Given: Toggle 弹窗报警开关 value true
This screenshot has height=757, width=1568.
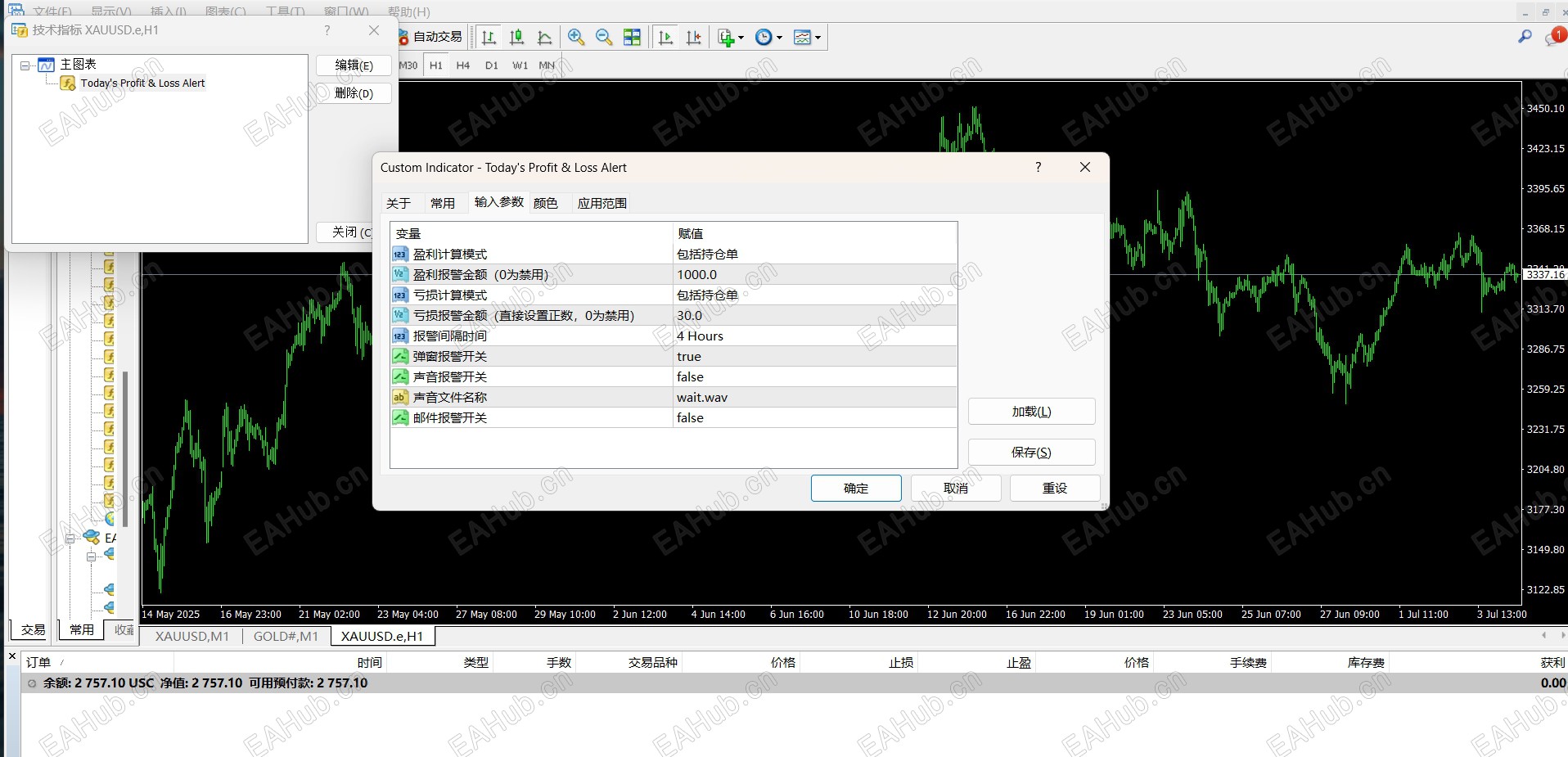Looking at the screenshot, I should point(815,356).
